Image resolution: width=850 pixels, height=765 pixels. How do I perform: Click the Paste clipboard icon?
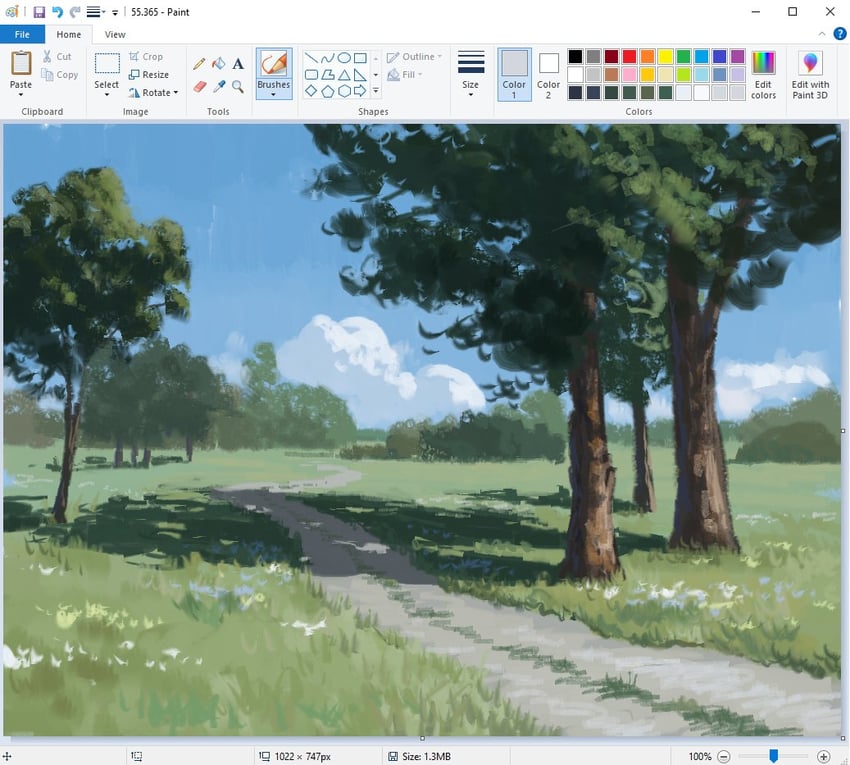click(21, 63)
